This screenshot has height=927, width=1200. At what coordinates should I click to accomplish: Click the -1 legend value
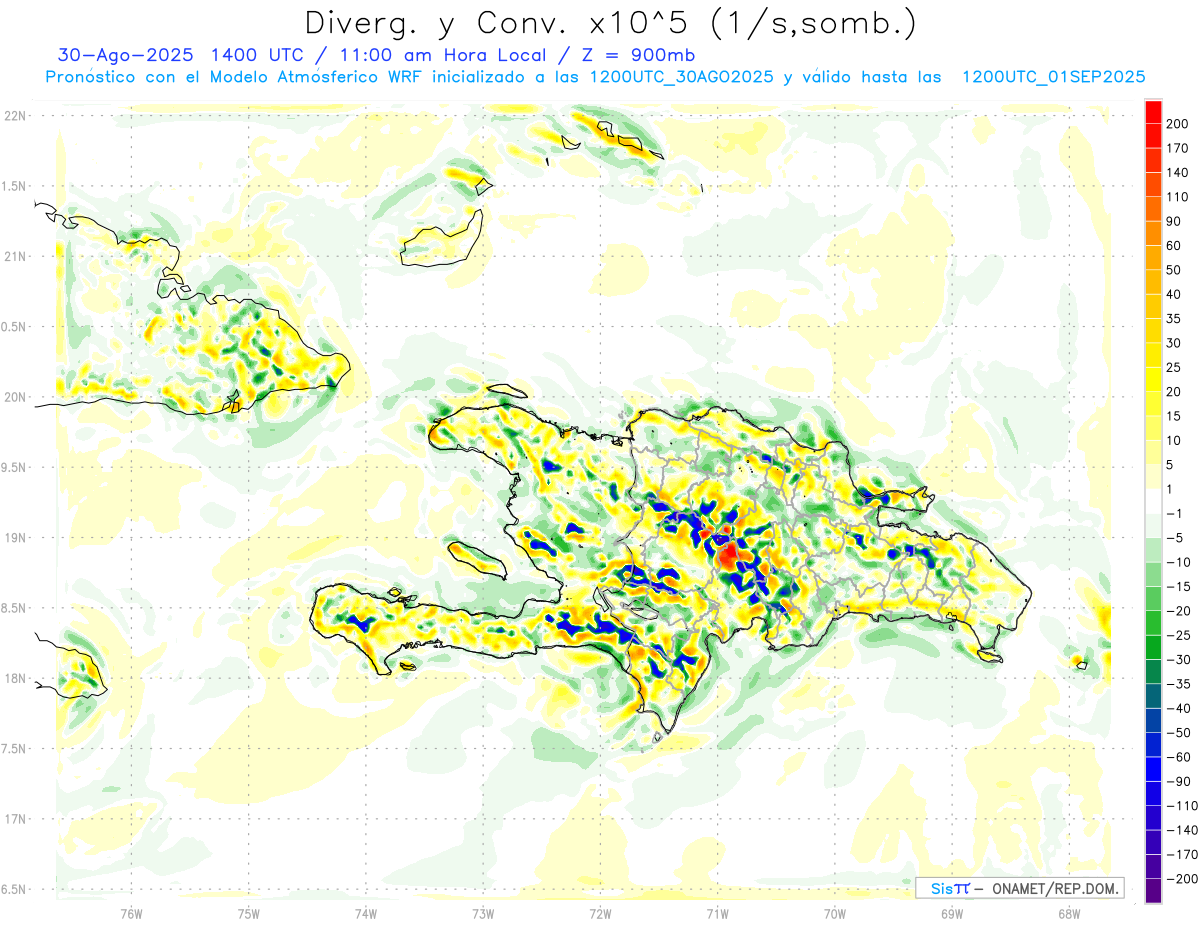(1175, 514)
